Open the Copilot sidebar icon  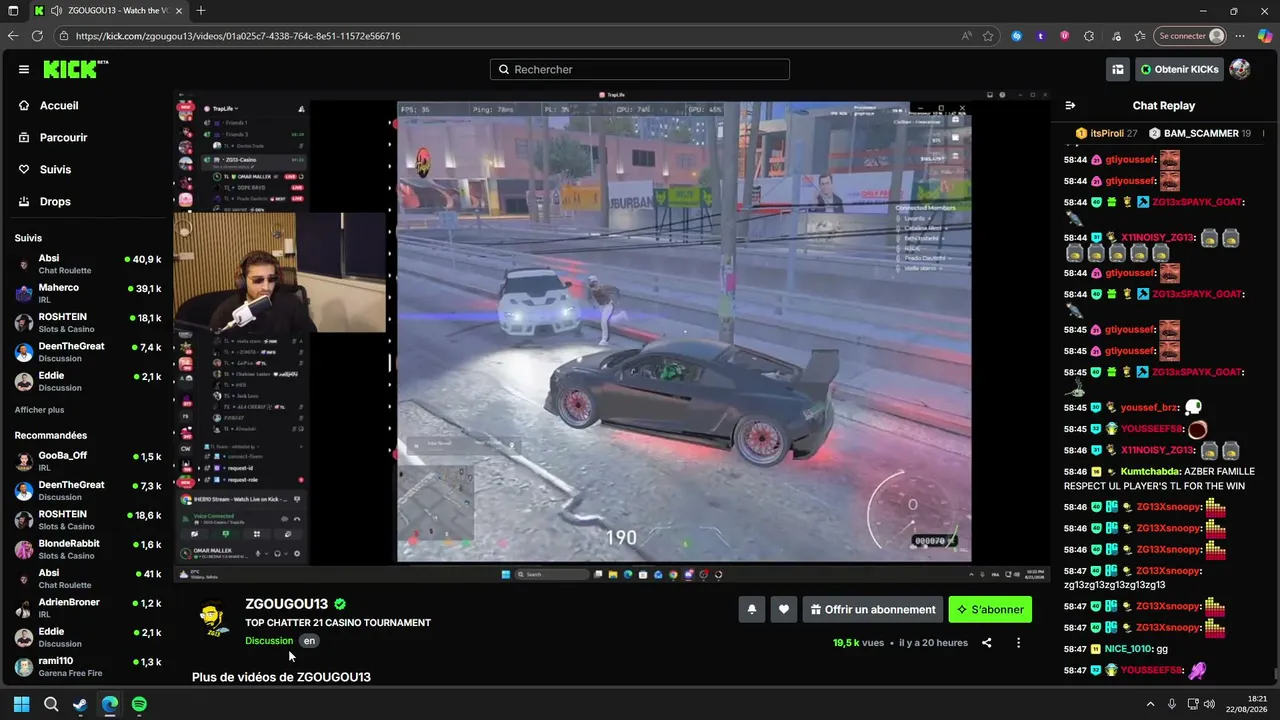[1265, 36]
